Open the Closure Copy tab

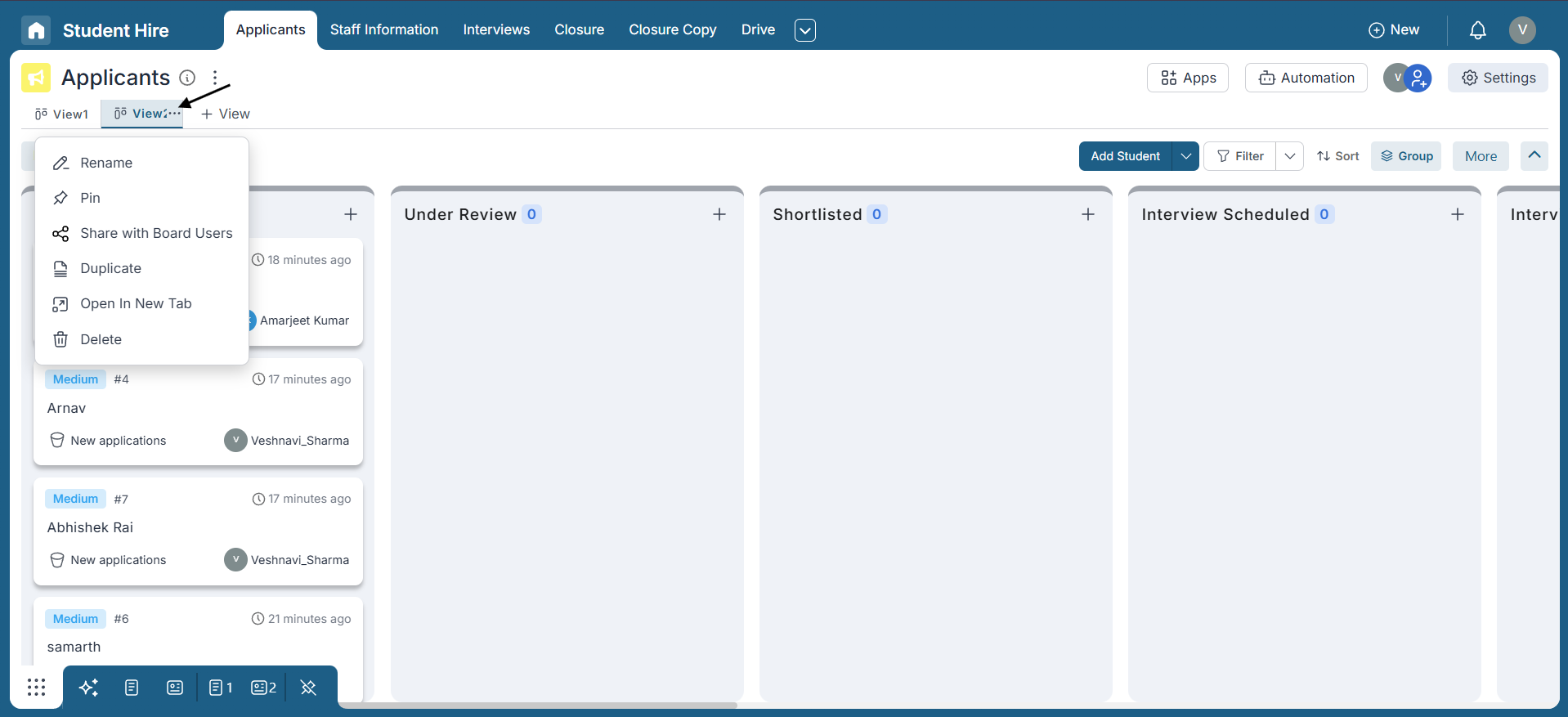click(x=672, y=29)
